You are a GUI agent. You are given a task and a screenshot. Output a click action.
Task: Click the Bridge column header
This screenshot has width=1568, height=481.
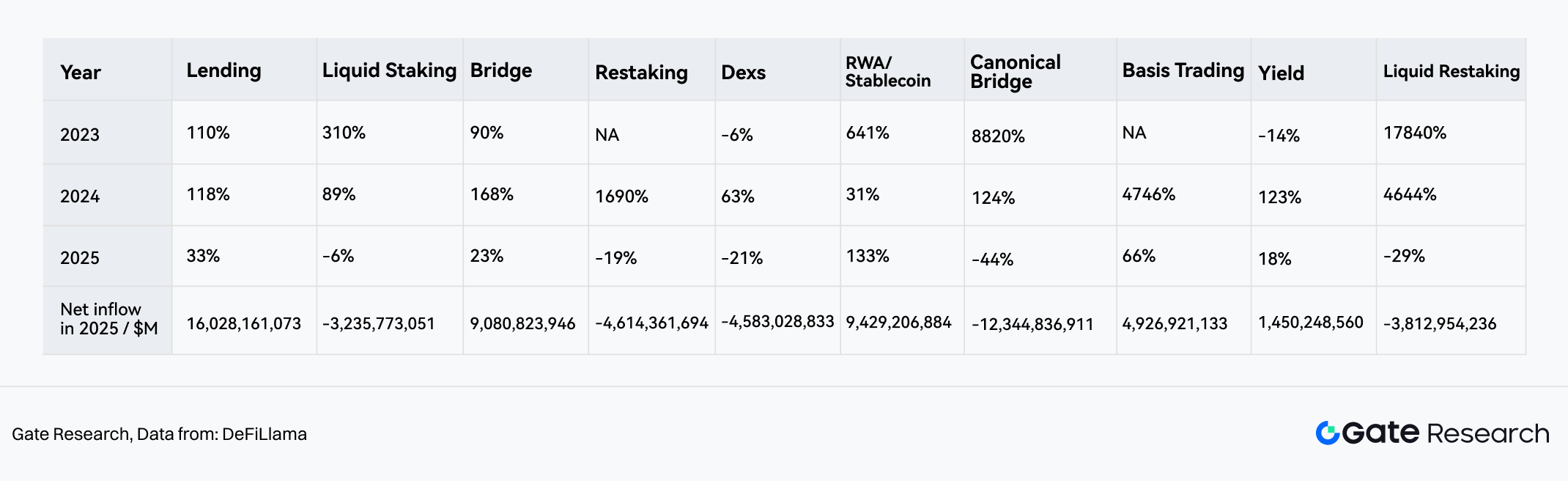[x=501, y=70]
